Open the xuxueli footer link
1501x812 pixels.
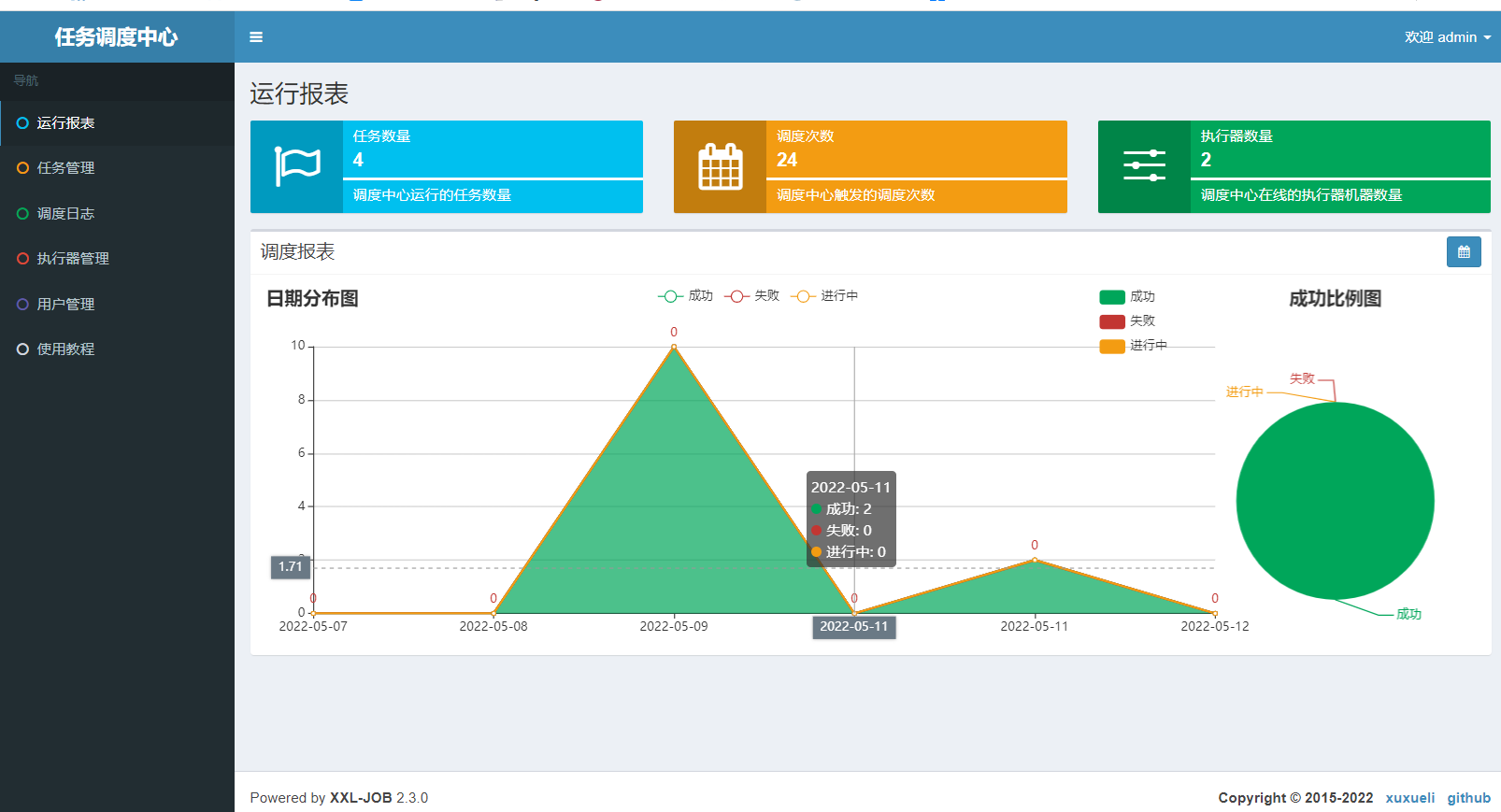point(1409,798)
